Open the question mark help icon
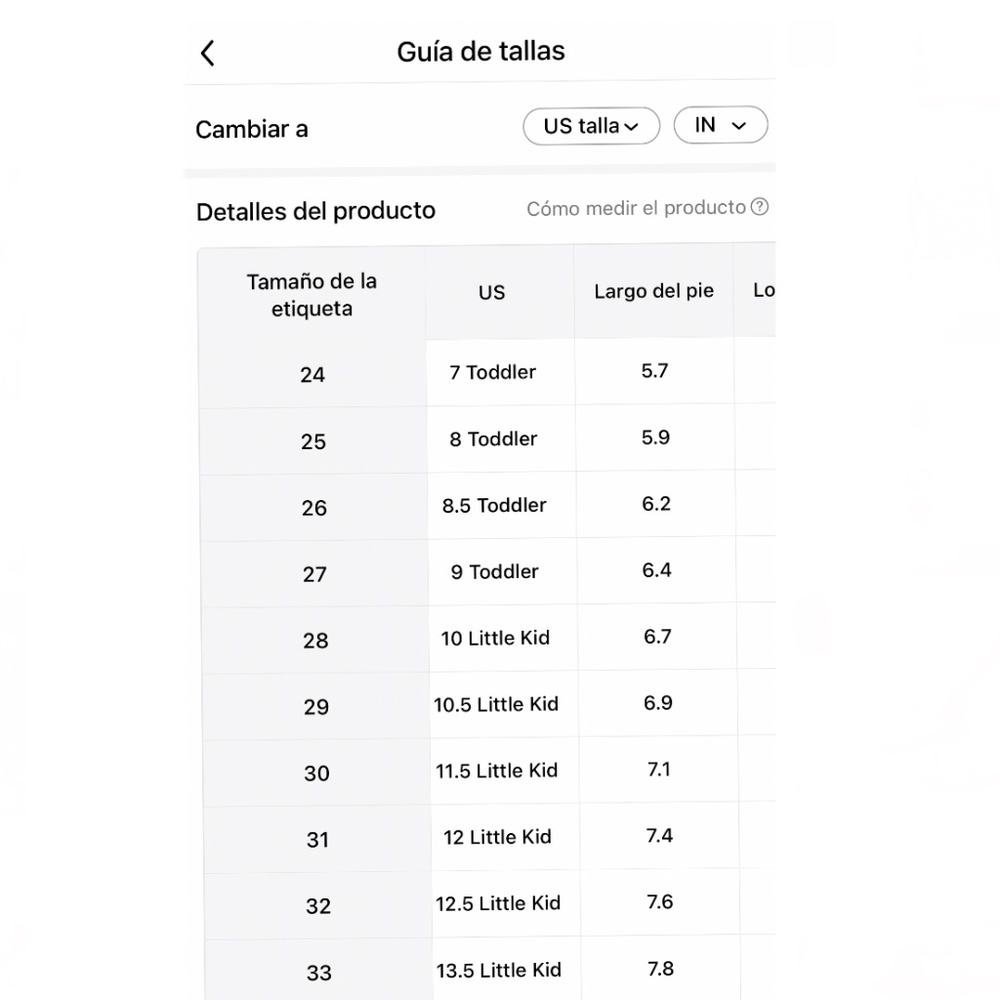1000x1000 pixels. click(x=759, y=207)
